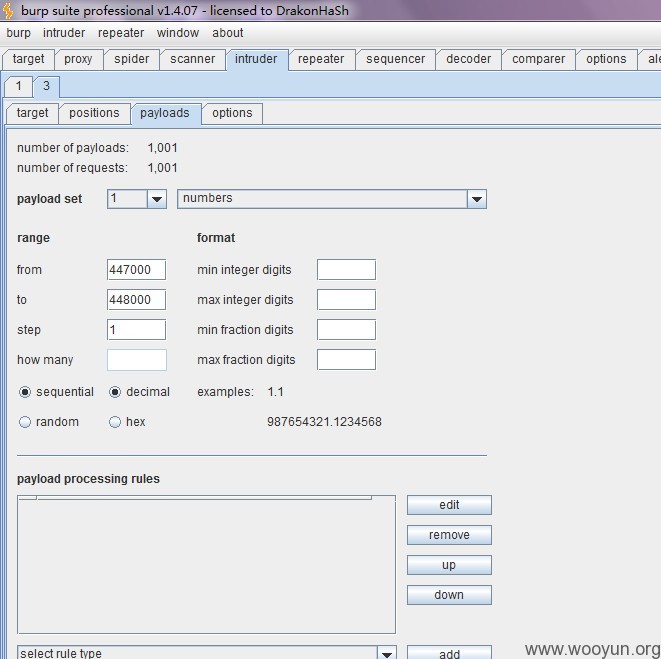This screenshot has width=661, height=659.
Task: Click the up button for rules
Action: pyautogui.click(x=449, y=565)
